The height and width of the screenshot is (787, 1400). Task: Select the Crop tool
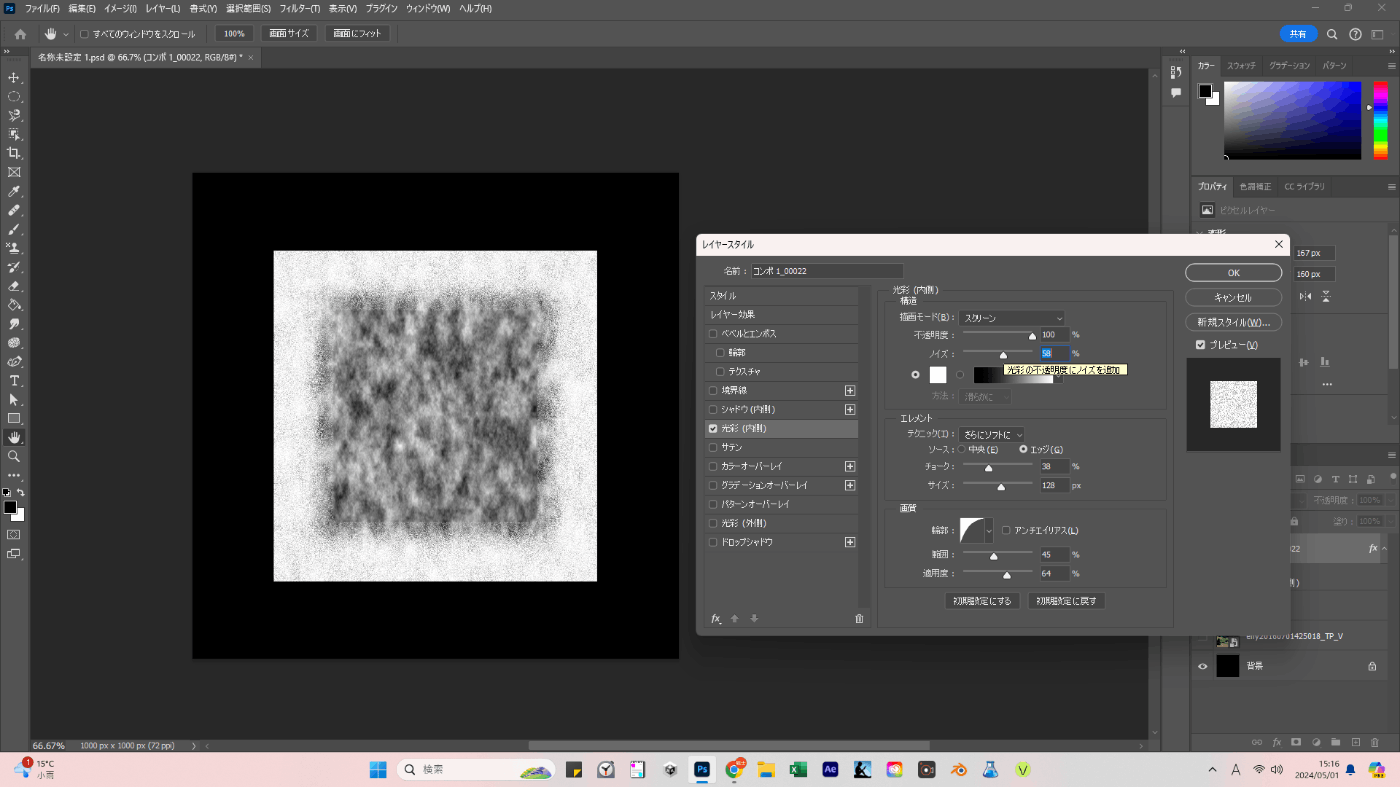14,153
